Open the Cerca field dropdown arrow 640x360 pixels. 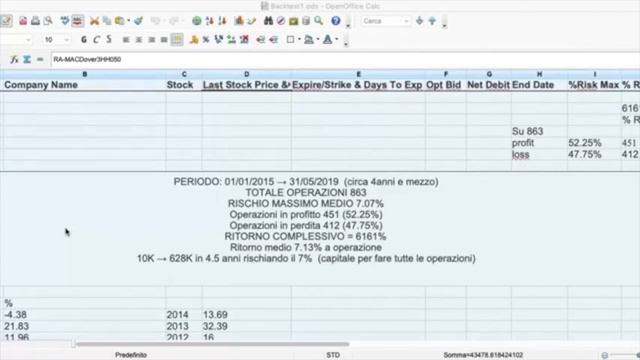click(x=406, y=21)
